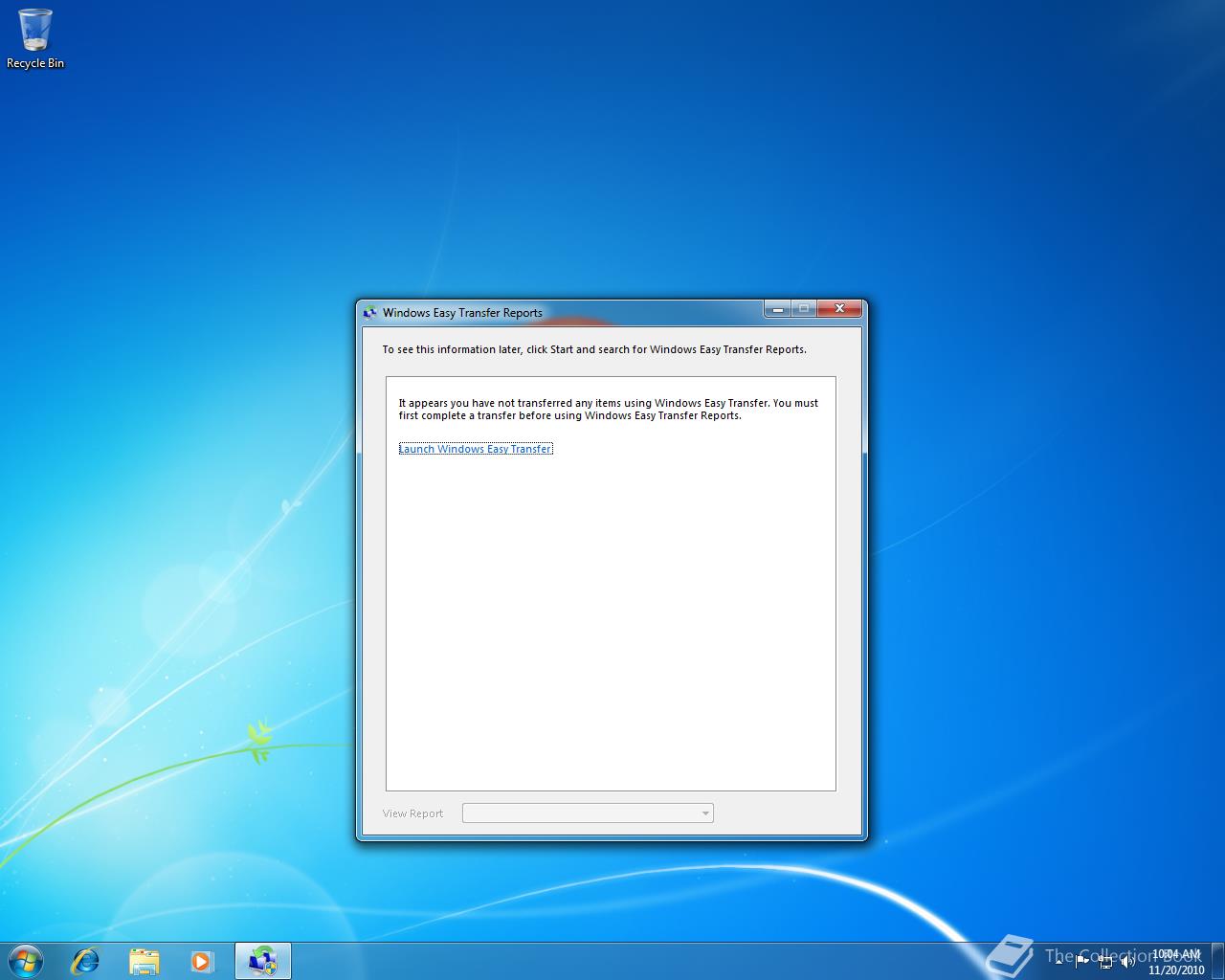Close the Windows Easy Transfer Reports window

(839, 308)
